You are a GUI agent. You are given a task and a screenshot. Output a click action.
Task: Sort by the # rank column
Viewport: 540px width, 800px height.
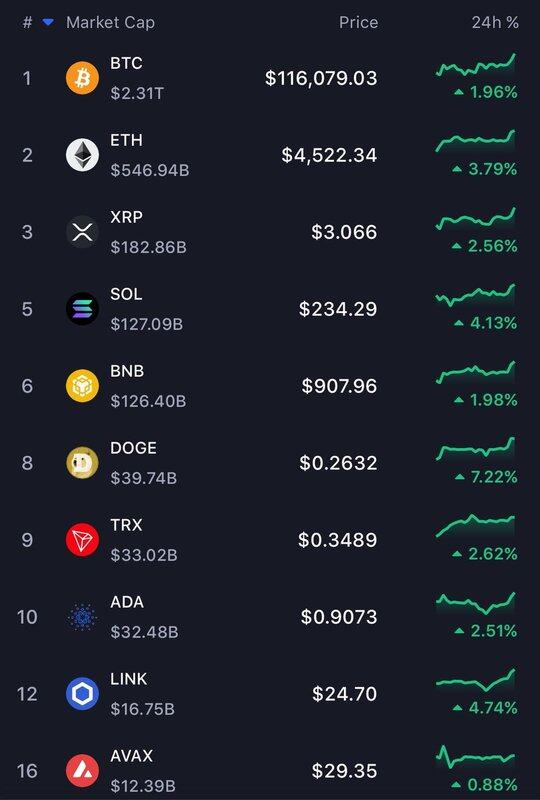[27, 22]
